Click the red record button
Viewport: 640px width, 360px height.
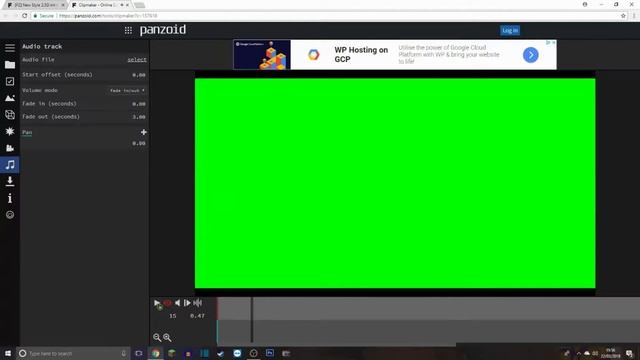167,303
